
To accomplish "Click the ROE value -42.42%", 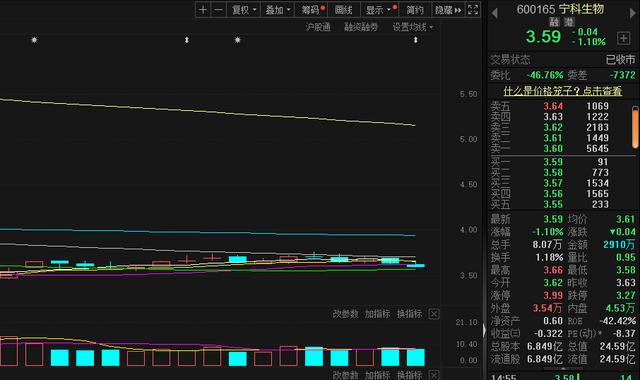I will pyautogui.click(x=618, y=321).
